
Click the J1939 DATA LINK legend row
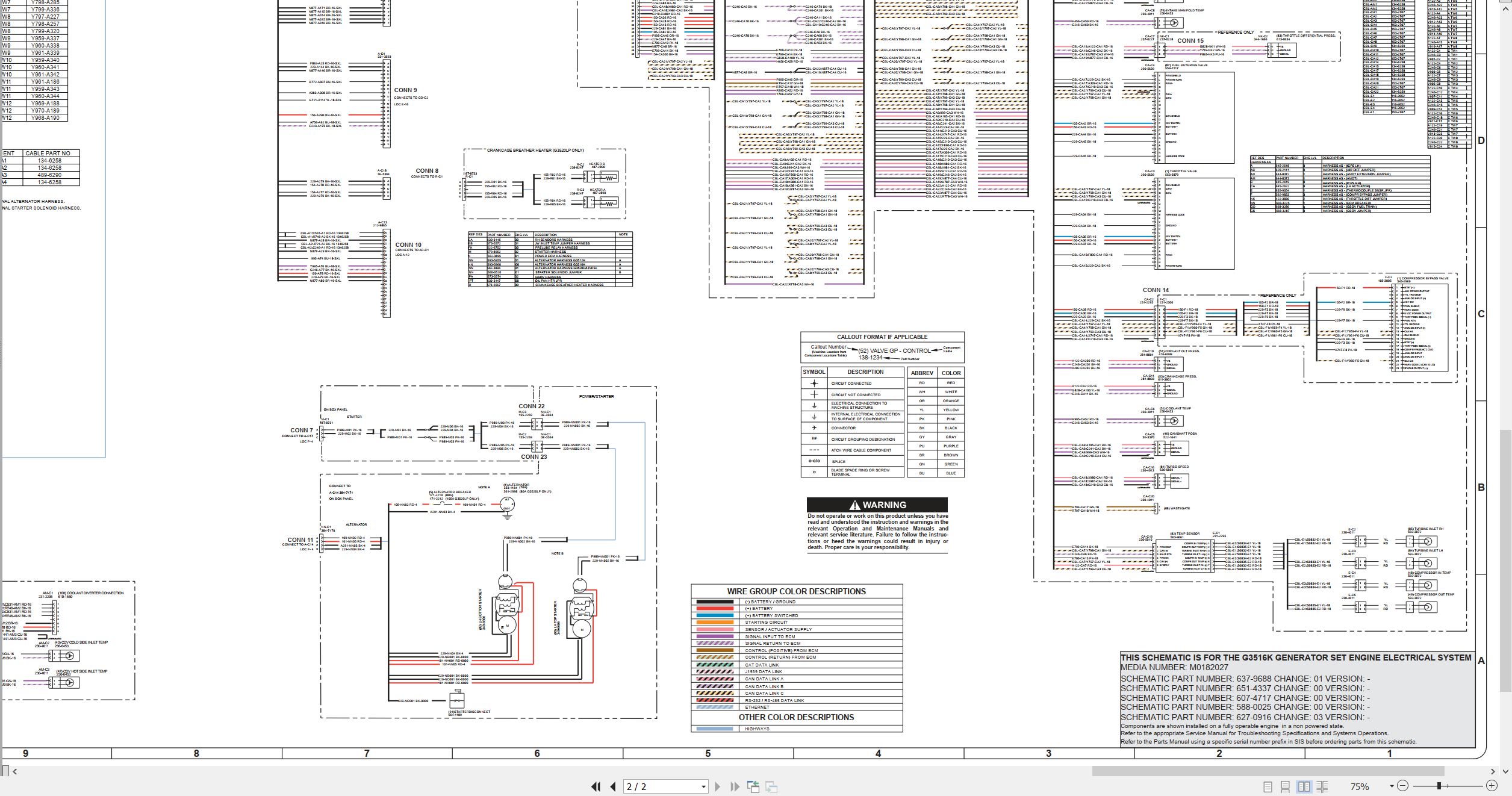click(x=797, y=672)
